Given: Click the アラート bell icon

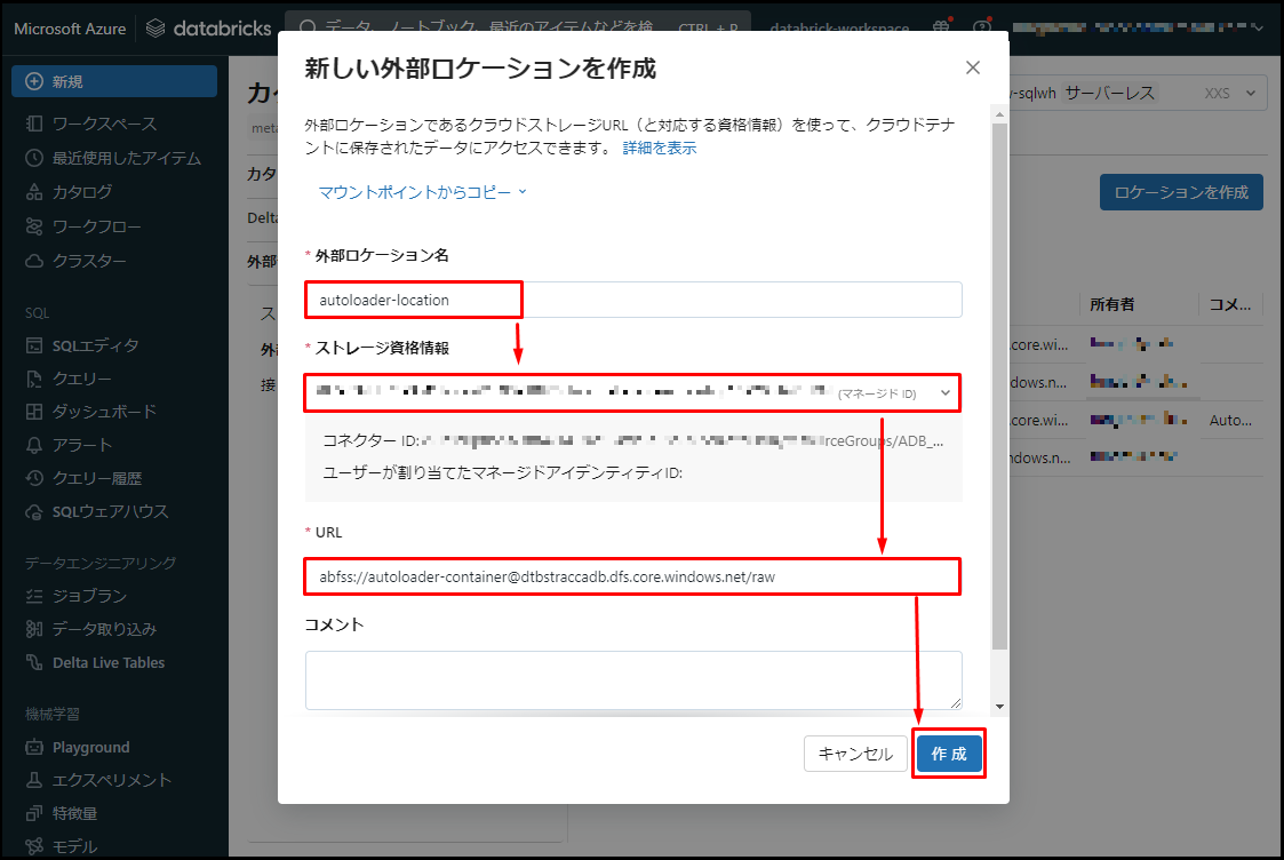Looking at the screenshot, I should click(x=35, y=445).
